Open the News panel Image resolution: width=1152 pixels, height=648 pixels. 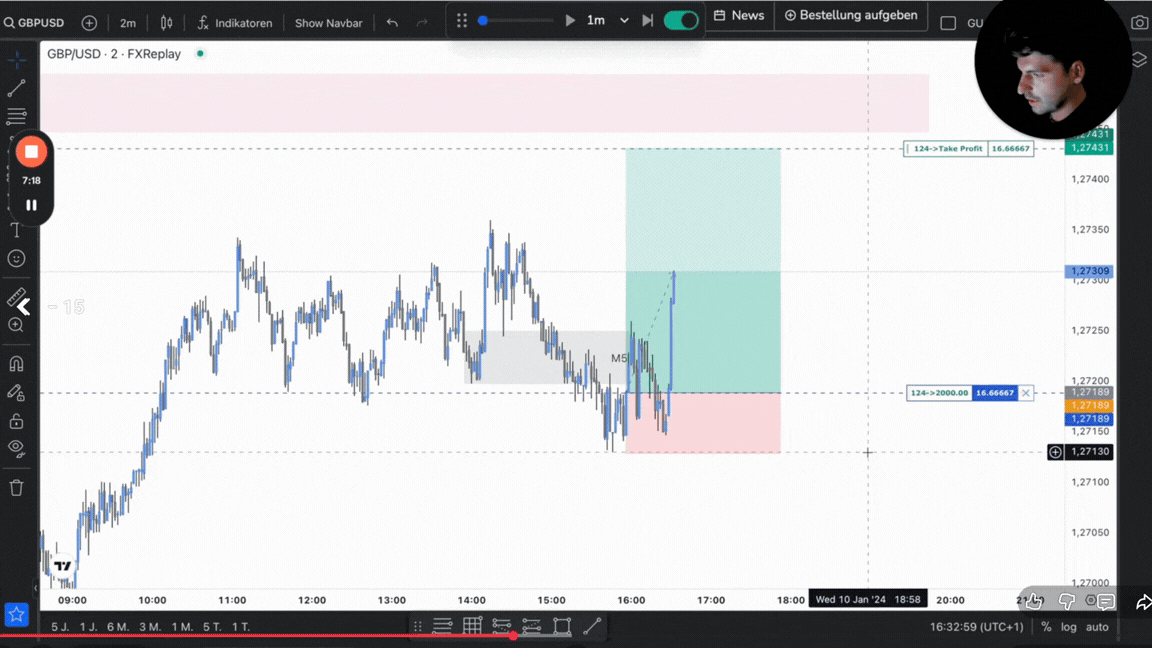pyautogui.click(x=739, y=15)
